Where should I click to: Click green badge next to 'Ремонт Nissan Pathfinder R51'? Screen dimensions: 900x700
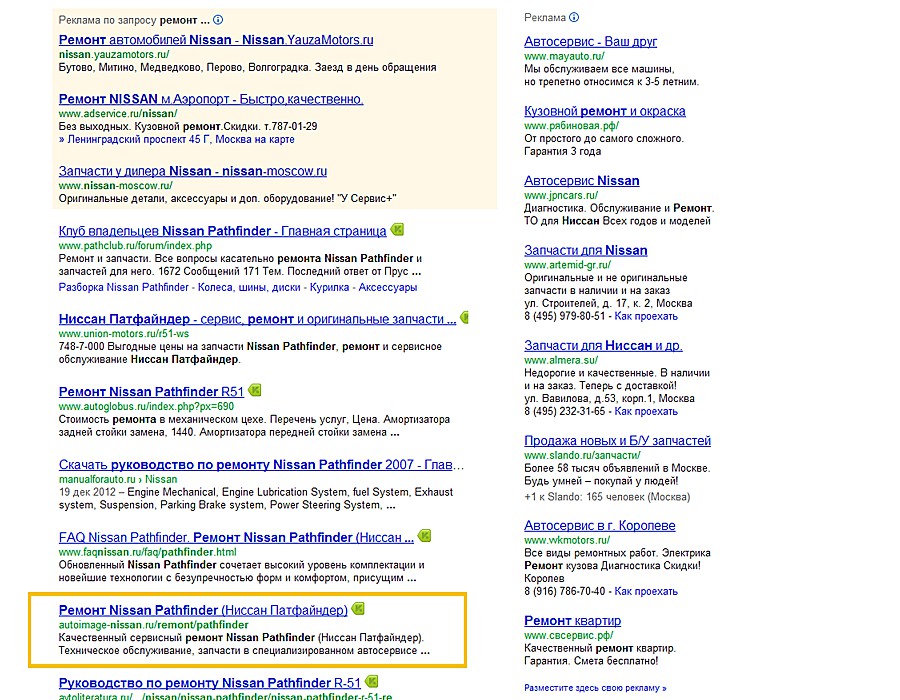point(255,391)
